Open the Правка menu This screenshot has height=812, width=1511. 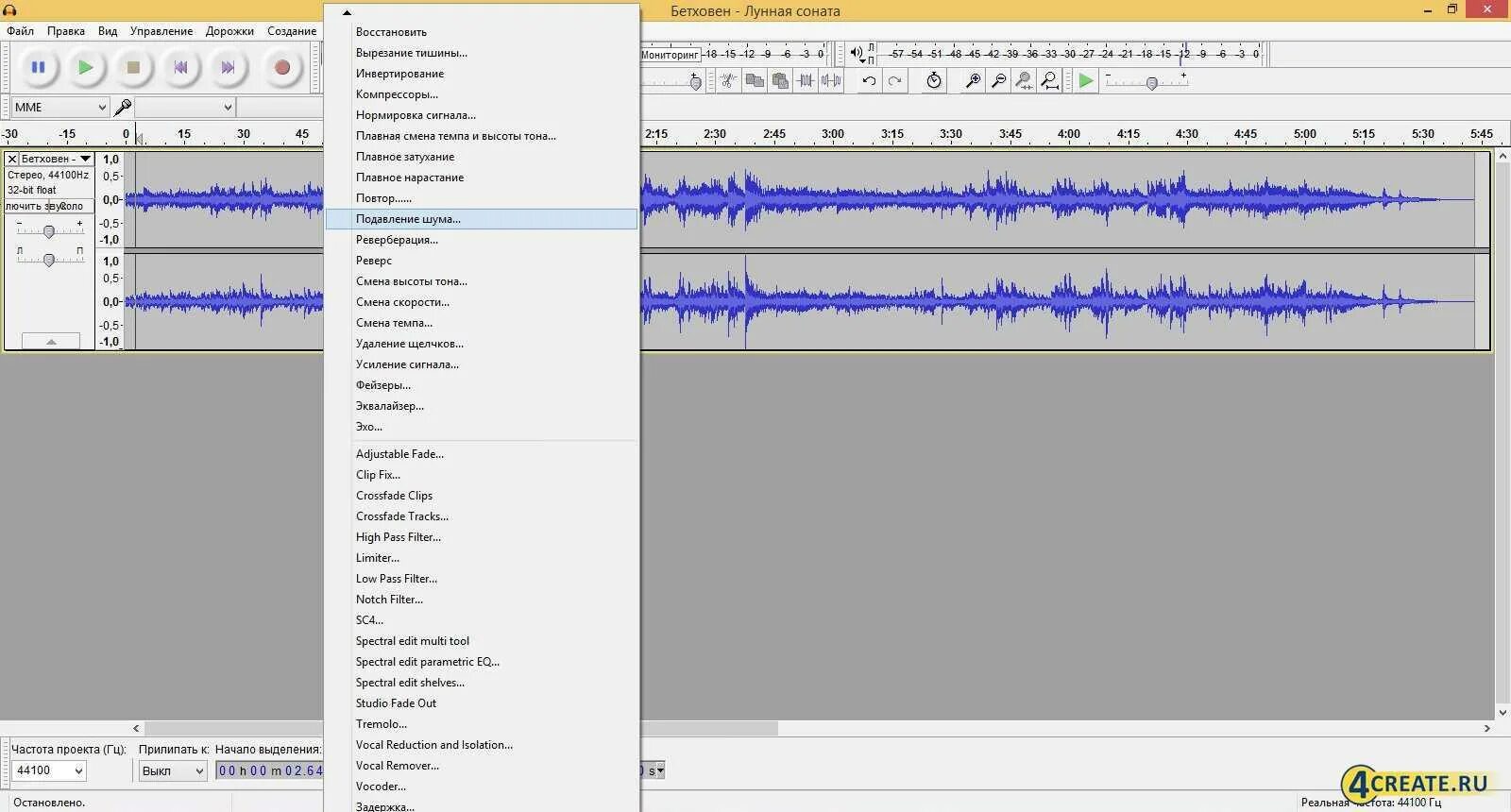coord(66,31)
